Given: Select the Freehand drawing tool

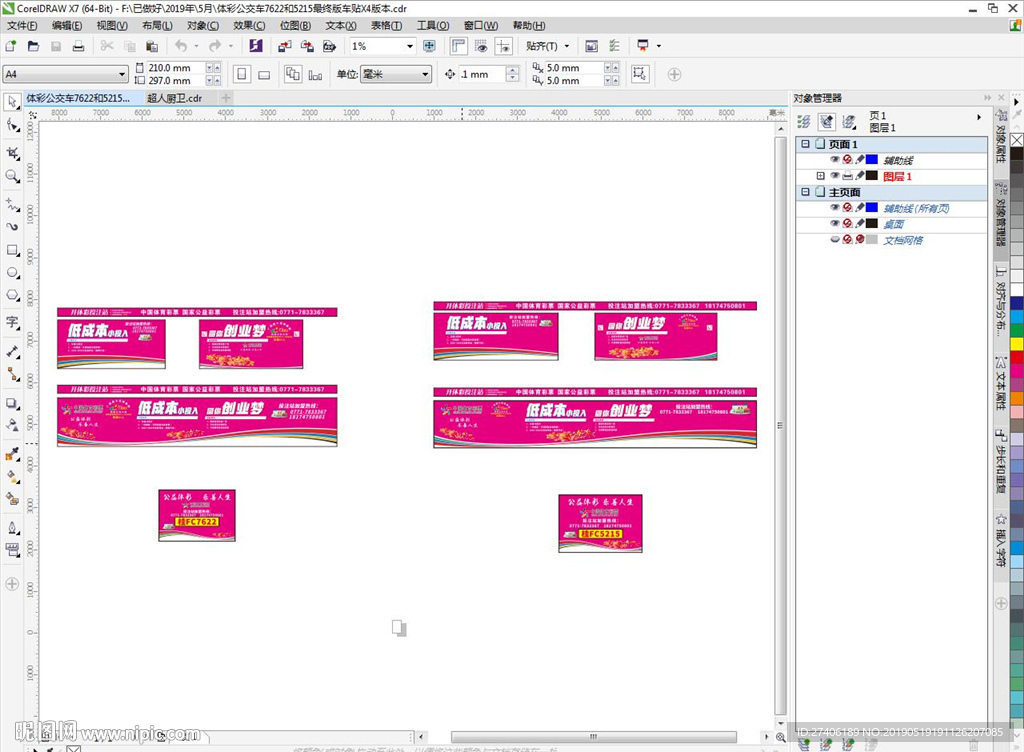Looking at the screenshot, I should coord(12,204).
